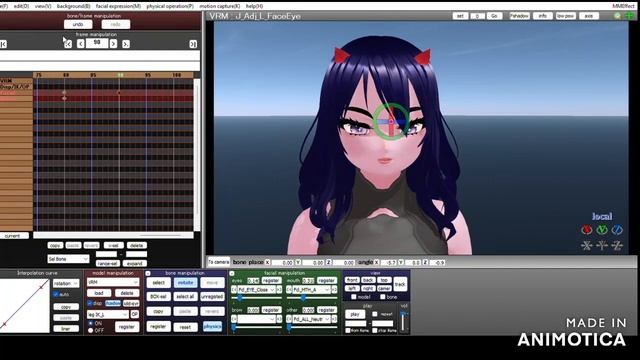Next mouth morph arrow
The image size is (640, 360).
click(x=334, y=289)
